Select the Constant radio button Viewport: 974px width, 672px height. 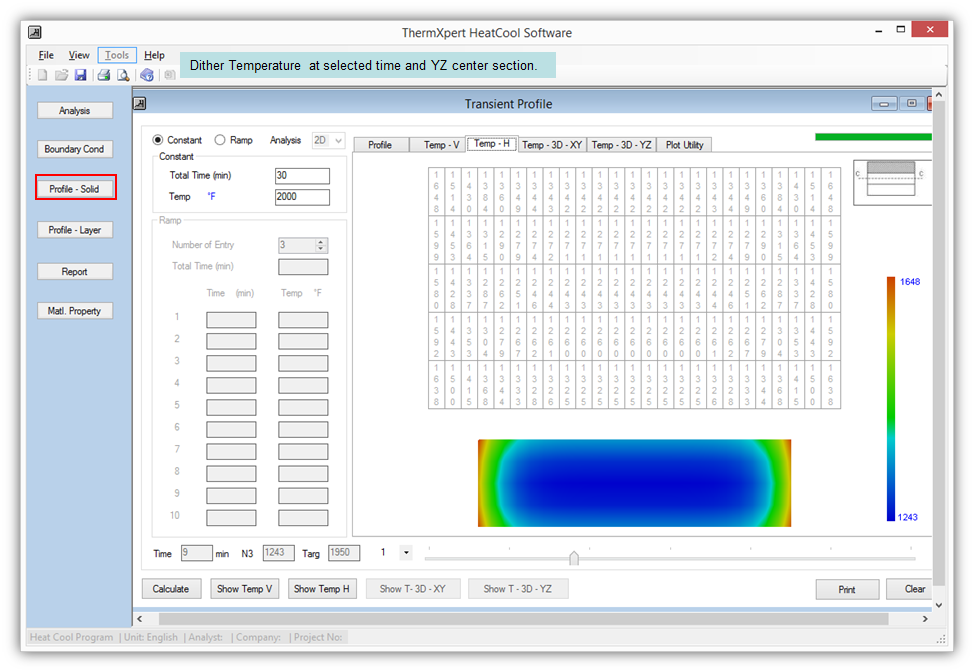coord(158,140)
